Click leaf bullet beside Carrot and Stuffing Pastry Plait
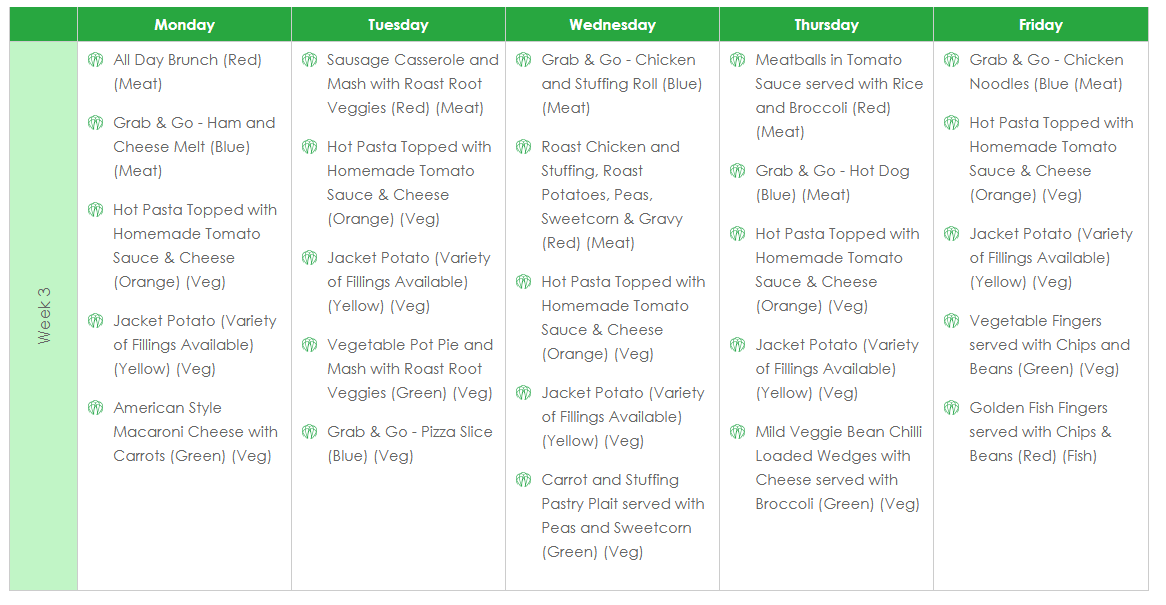This screenshot has height=605, width=1166. click(524, 480)
